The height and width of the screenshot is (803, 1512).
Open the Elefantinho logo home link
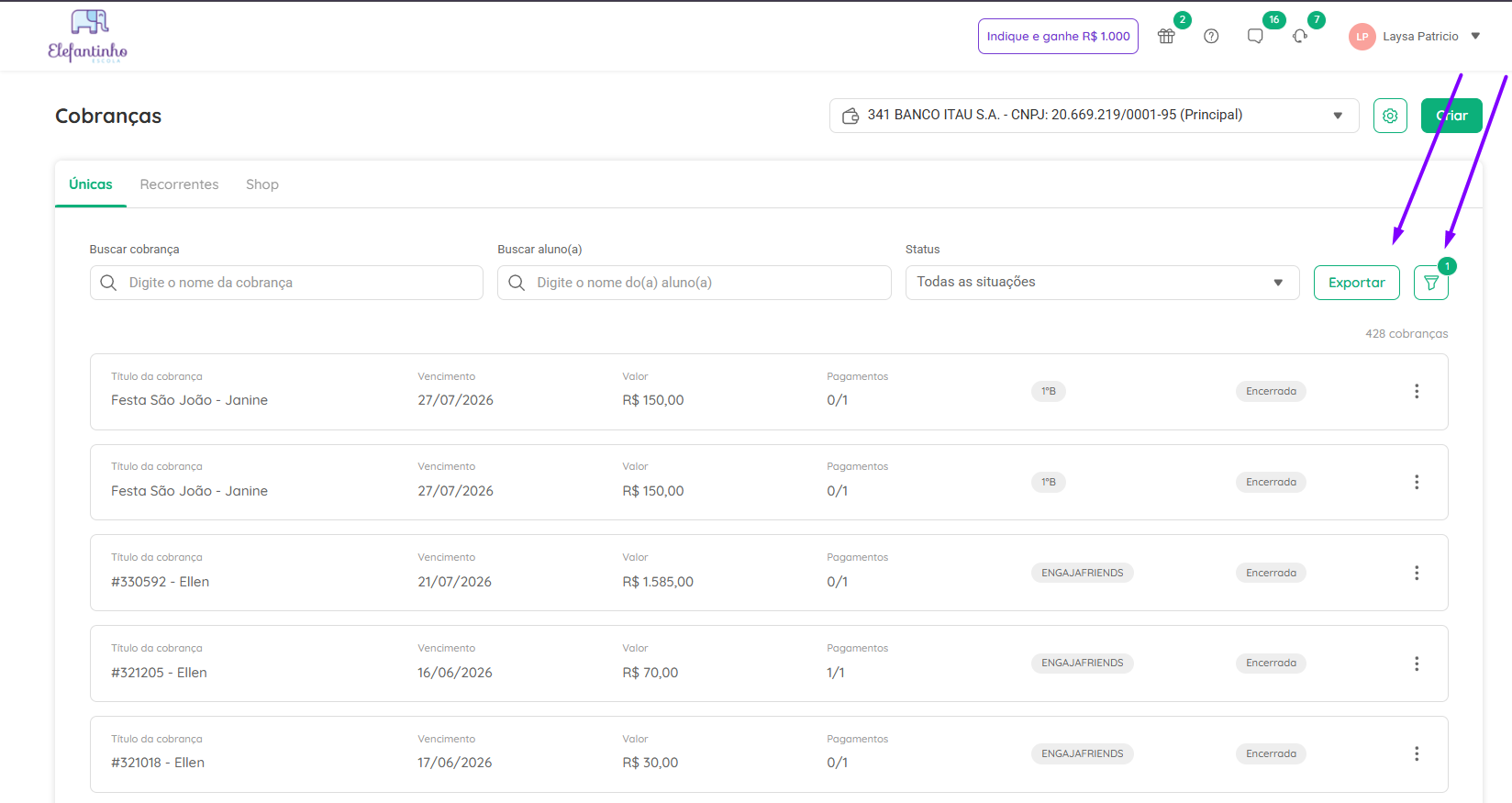point(87,36)
